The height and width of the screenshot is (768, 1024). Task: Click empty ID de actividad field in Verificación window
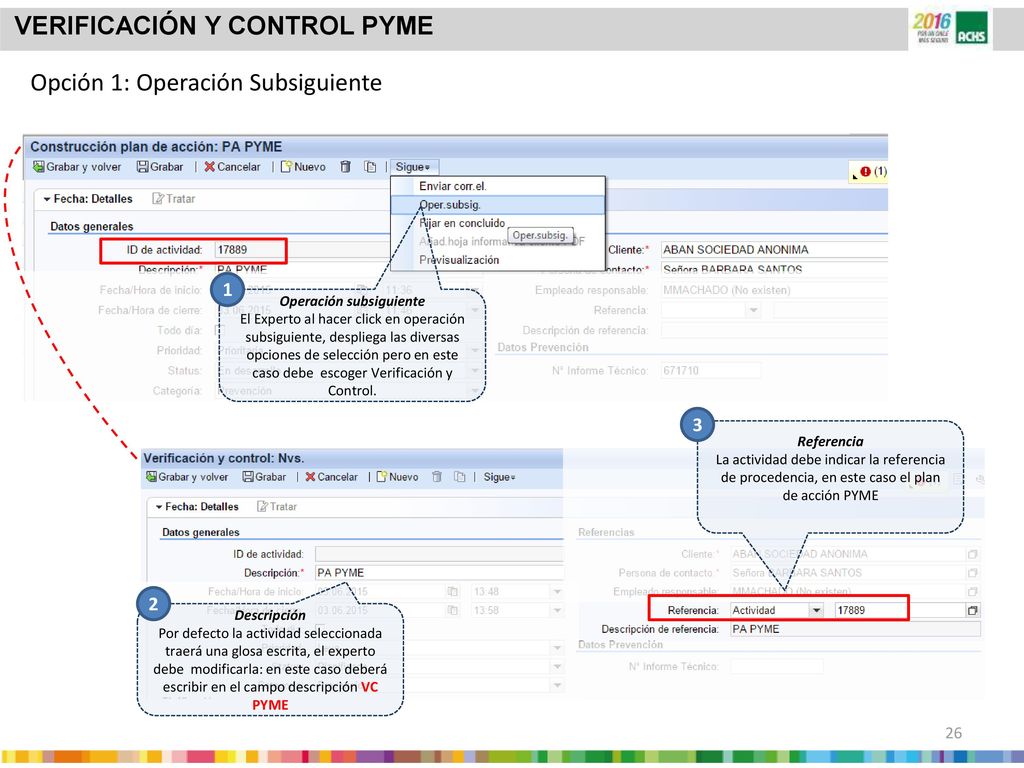pyautogui.click(x=439, y=554)
